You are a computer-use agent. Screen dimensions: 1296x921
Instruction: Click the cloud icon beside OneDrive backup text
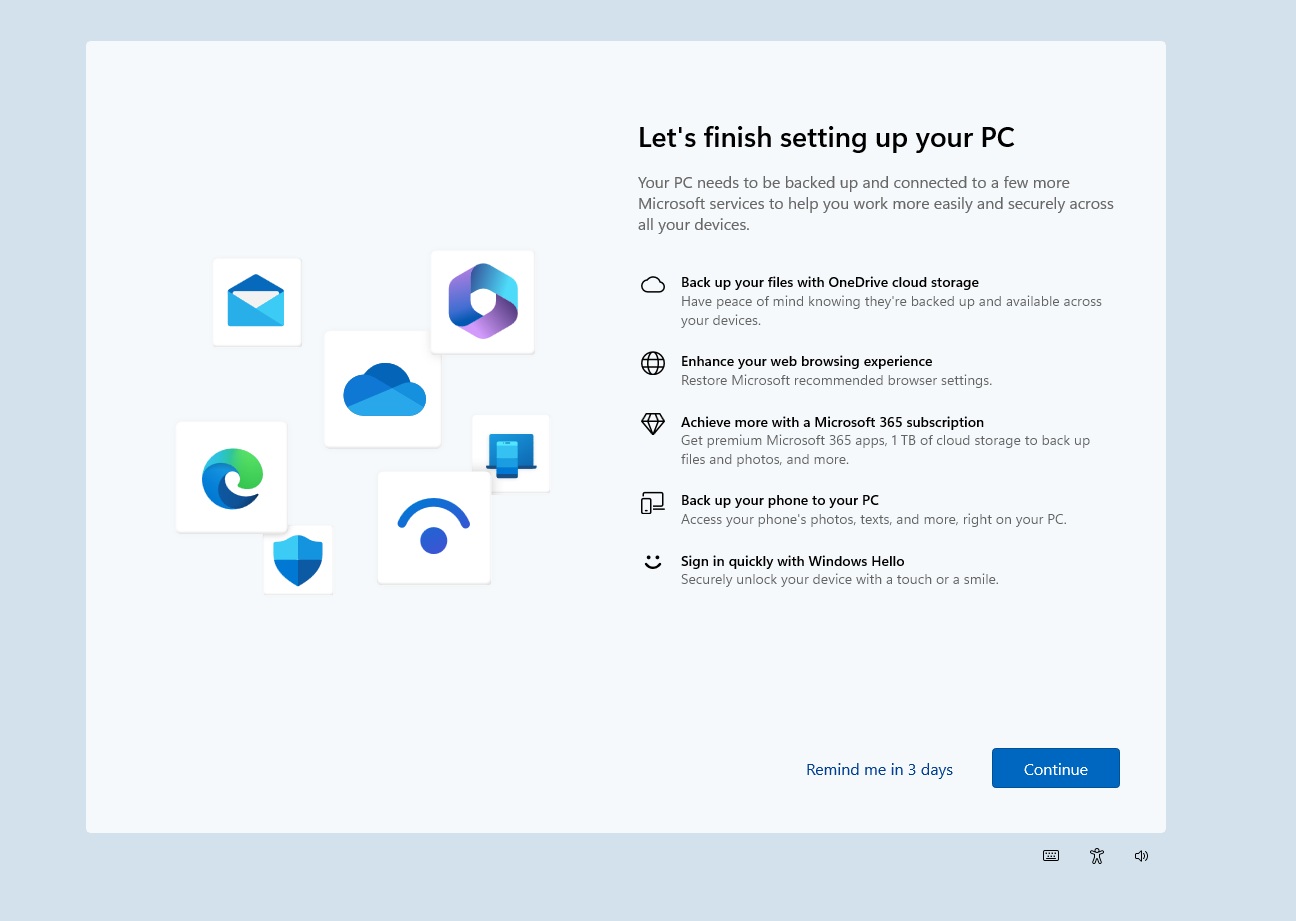[653, 285]
